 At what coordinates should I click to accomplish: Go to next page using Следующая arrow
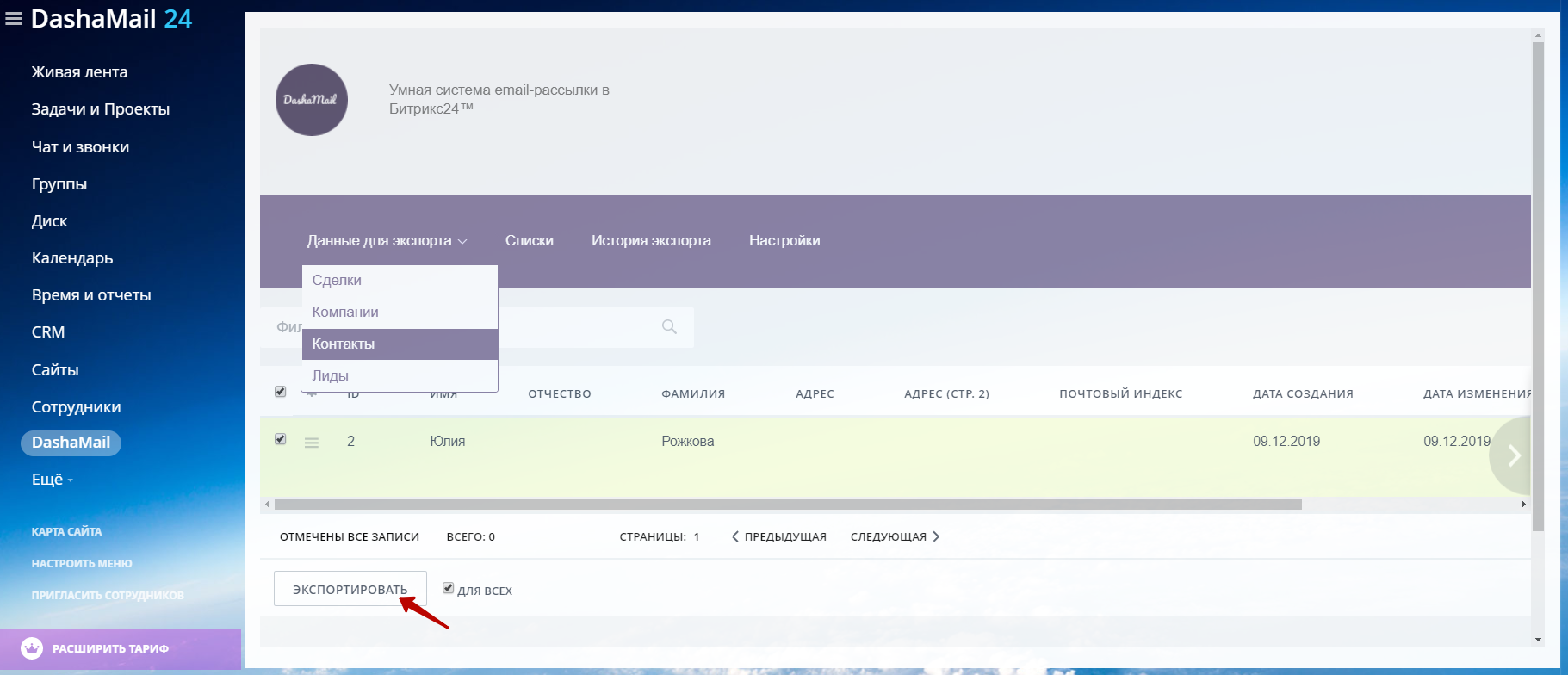tap(936, 536)
